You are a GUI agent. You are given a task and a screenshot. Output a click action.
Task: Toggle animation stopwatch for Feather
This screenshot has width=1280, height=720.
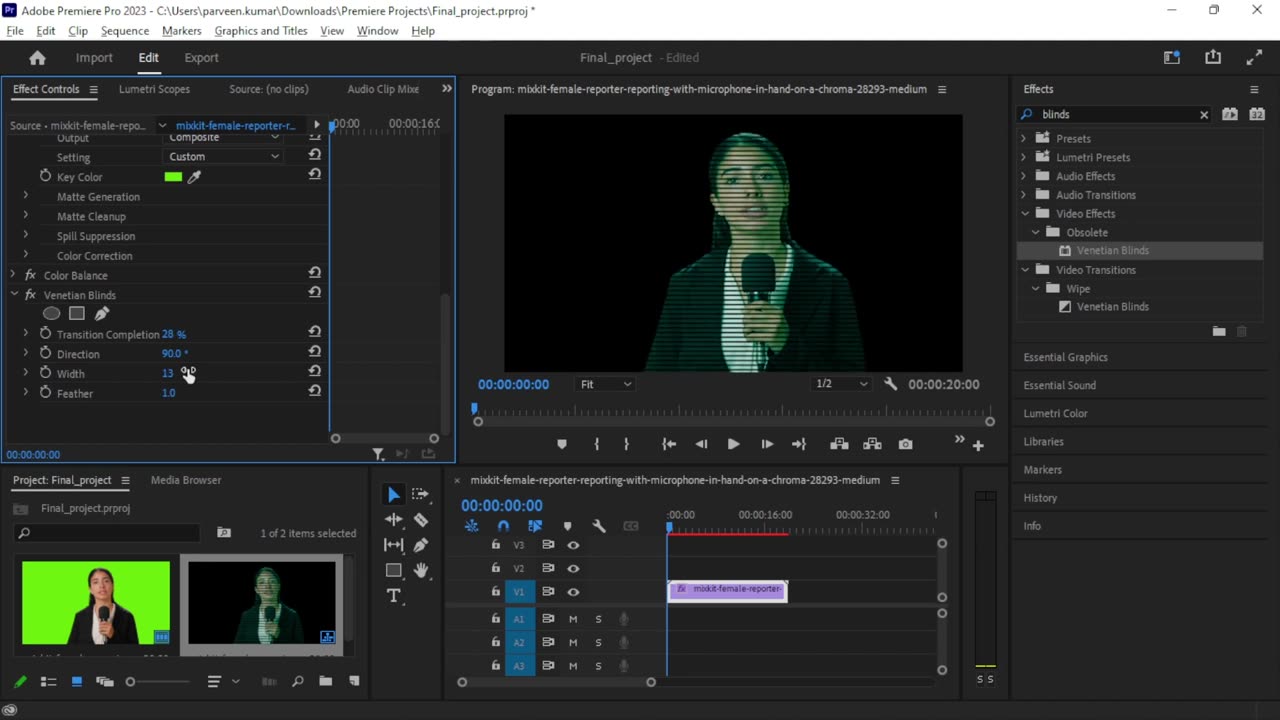(45, 393)
